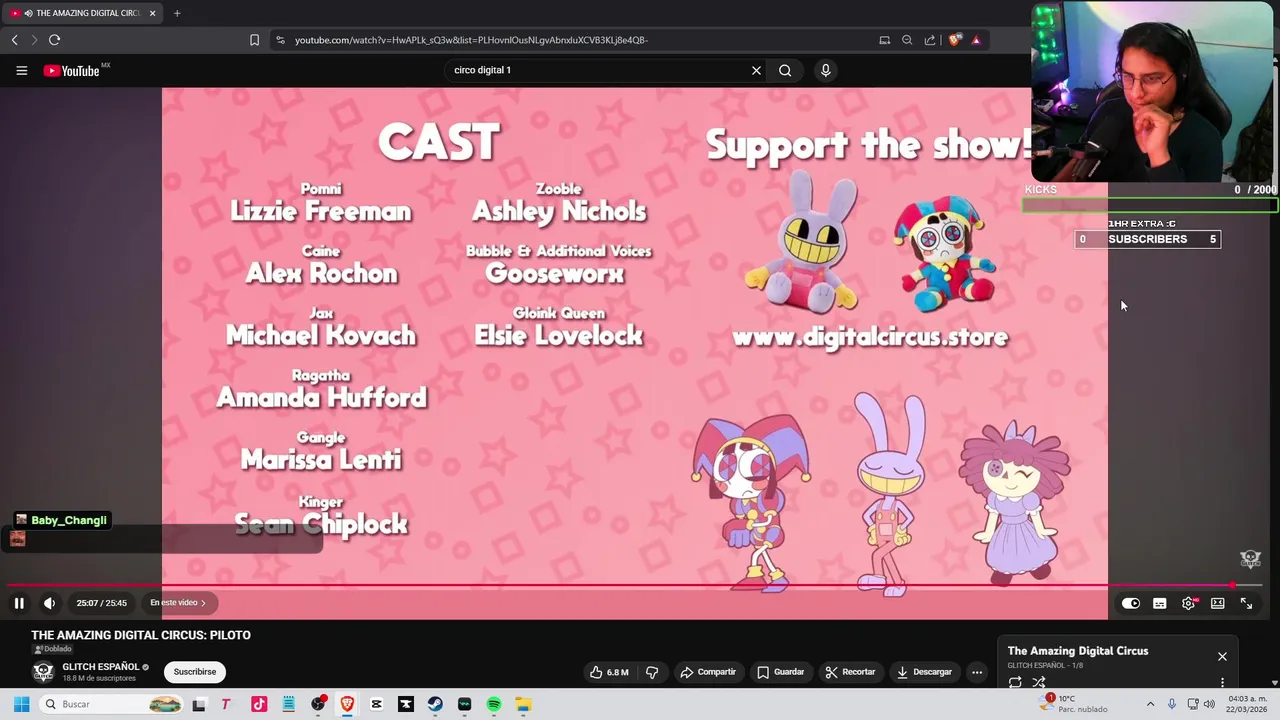
Task: Open the zoom-out magnifier in address bar
Action: (x=907, y=40)
